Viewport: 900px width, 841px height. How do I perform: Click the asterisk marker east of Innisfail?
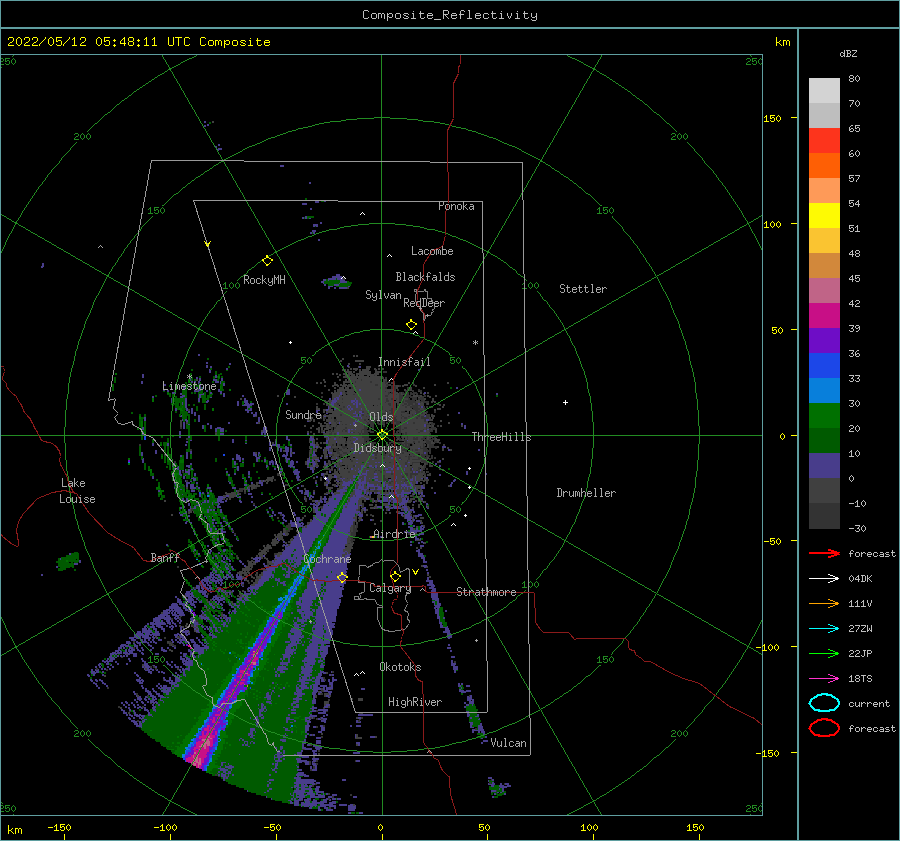pyautogui.click(x=475, y=343)
